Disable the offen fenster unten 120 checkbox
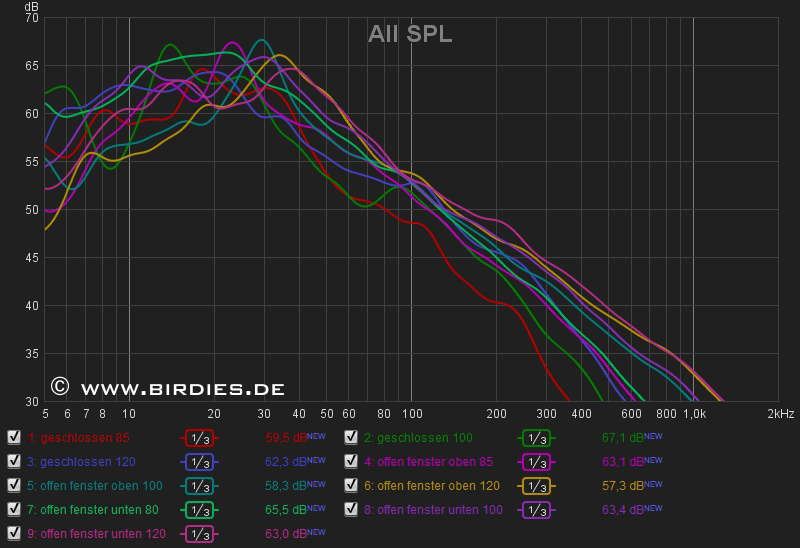 click(x=14, y=533)
